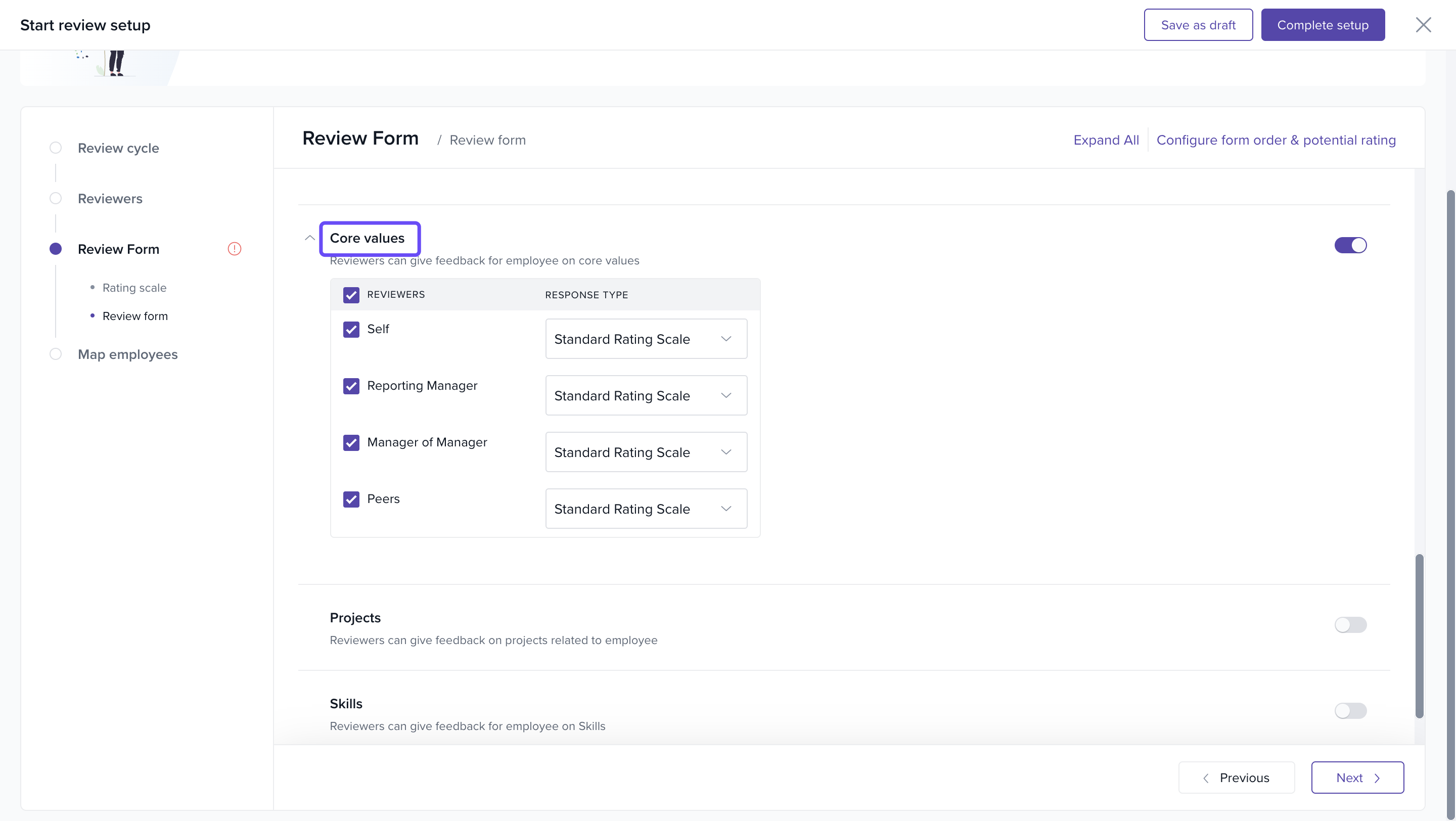Viewport: 1456px width, 821px height.
Task: Open the Self response type dropdown
Action: [x=646, y=339]
